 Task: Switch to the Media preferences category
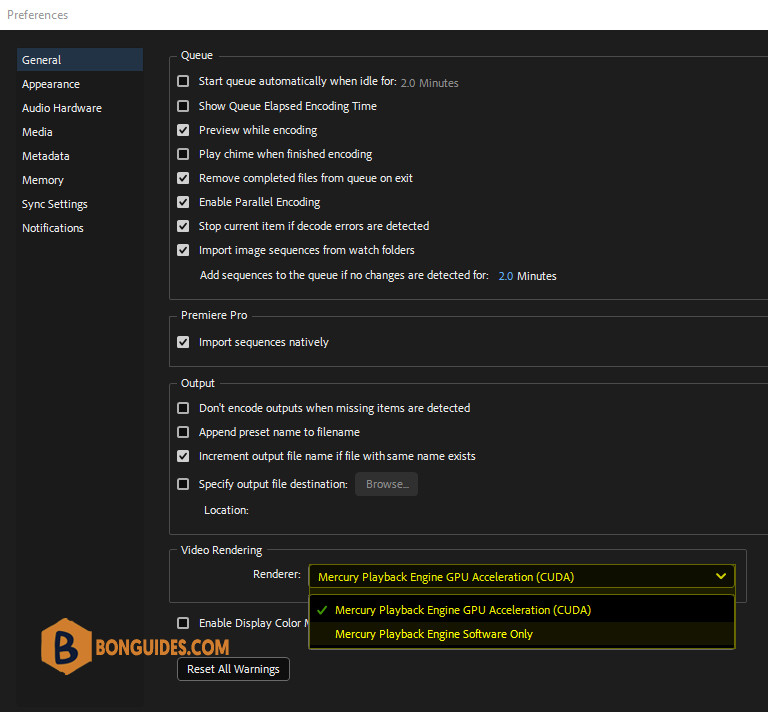click(x=37, y=132)
